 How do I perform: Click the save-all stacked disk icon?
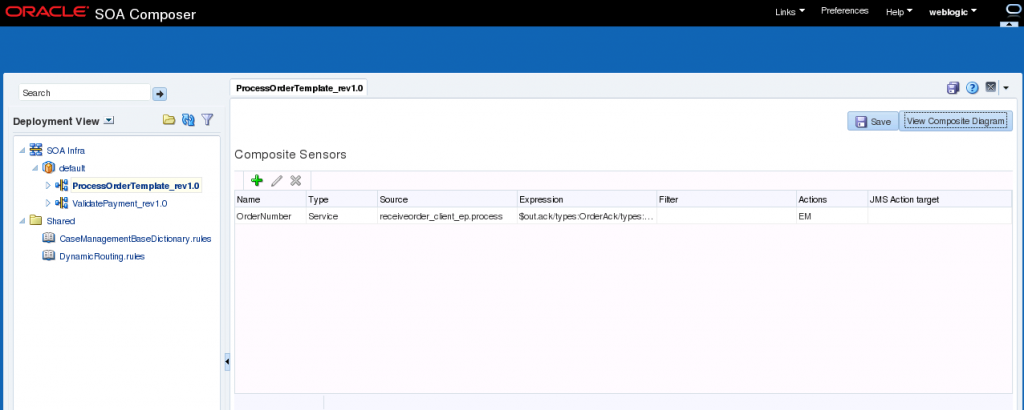(x=953, y=88)
